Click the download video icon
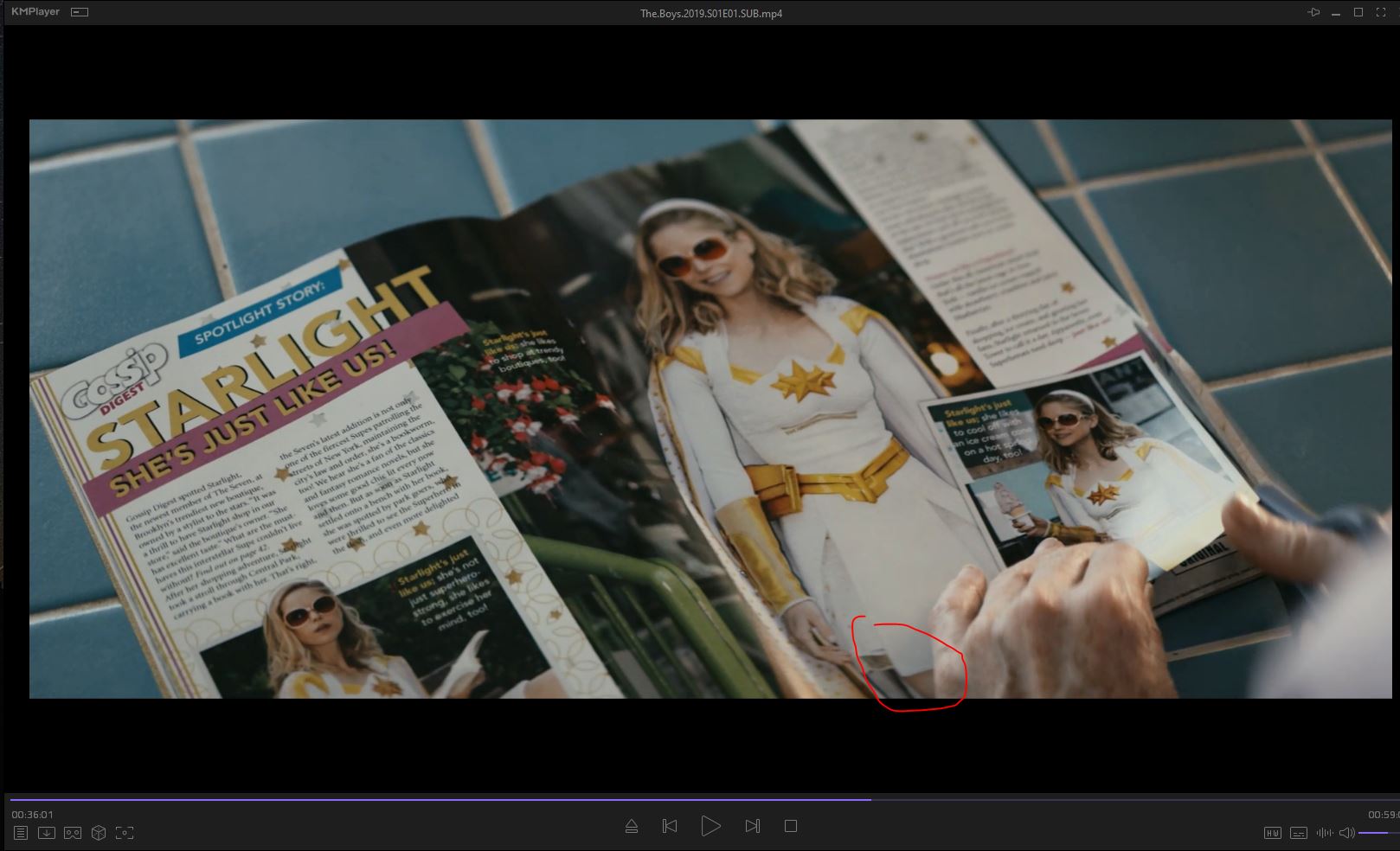Screen dimensions: 1400x851 [x=47, y=833]
